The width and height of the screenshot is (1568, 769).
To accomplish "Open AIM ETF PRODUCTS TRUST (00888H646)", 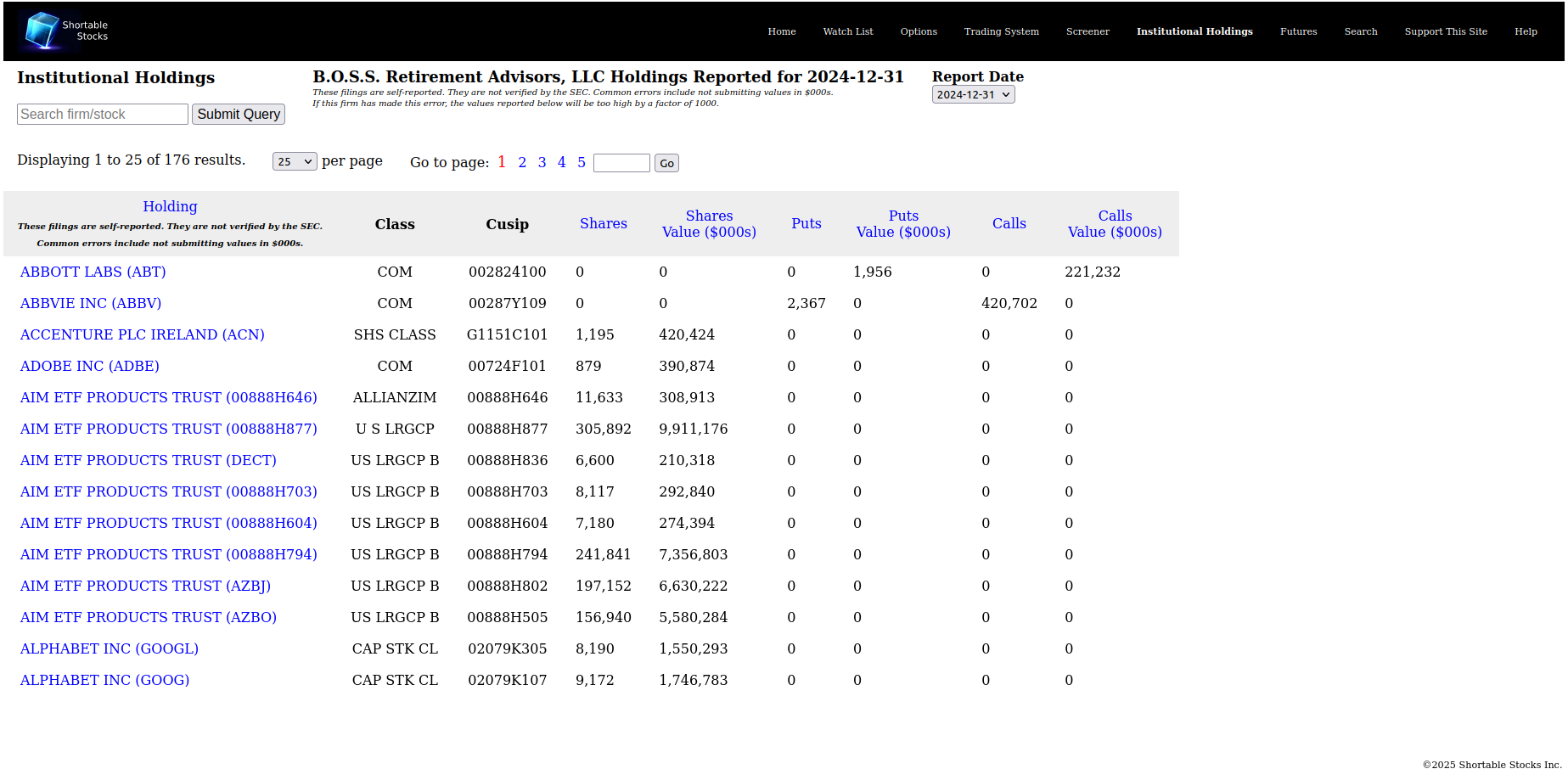I will (x=169, y=397).
